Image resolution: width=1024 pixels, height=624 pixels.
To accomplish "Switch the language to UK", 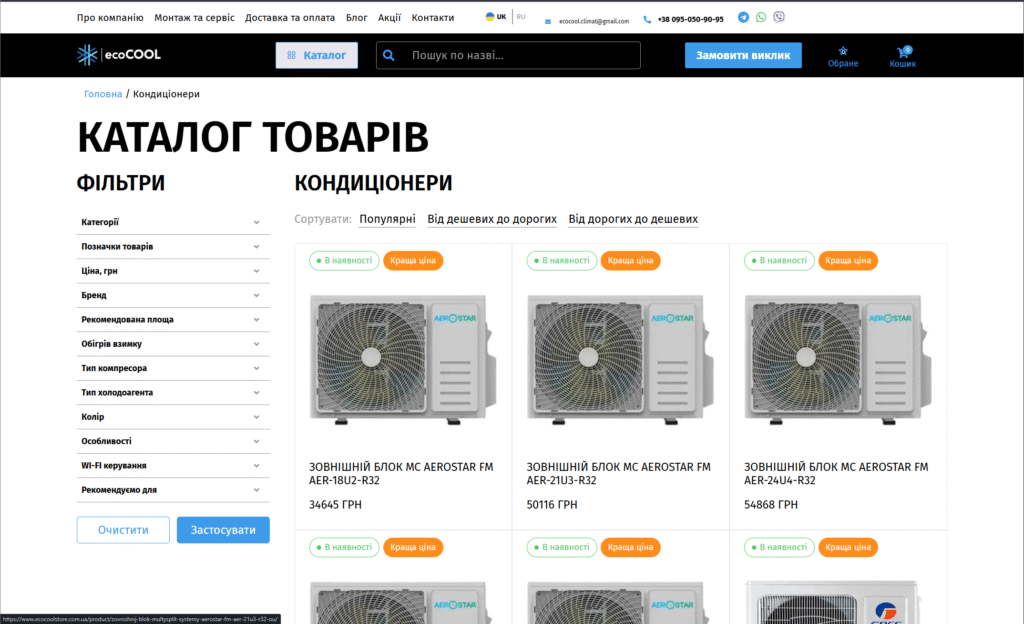I will click(496, 17).
